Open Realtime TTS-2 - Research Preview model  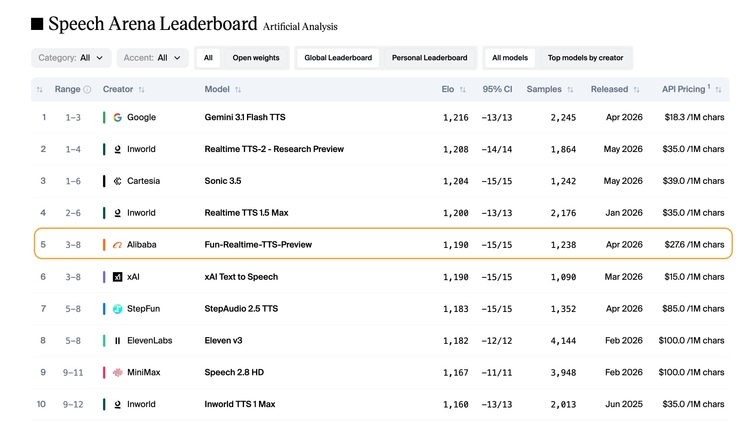point(274,149)
